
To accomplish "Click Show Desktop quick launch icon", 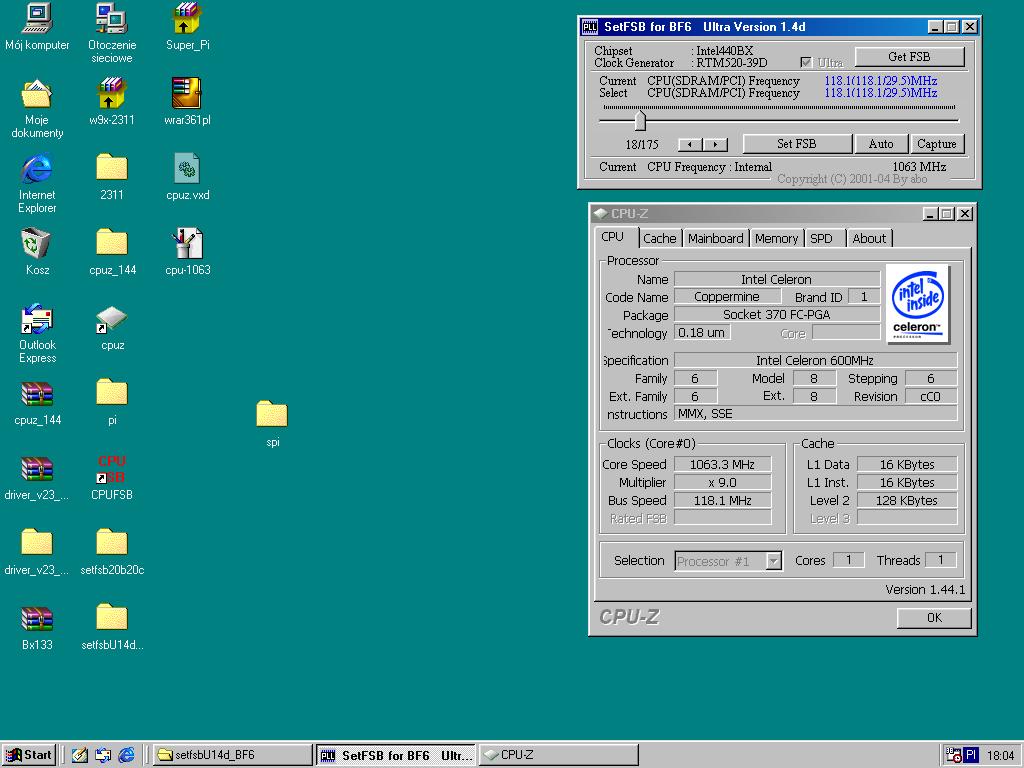I will (80, 755).
